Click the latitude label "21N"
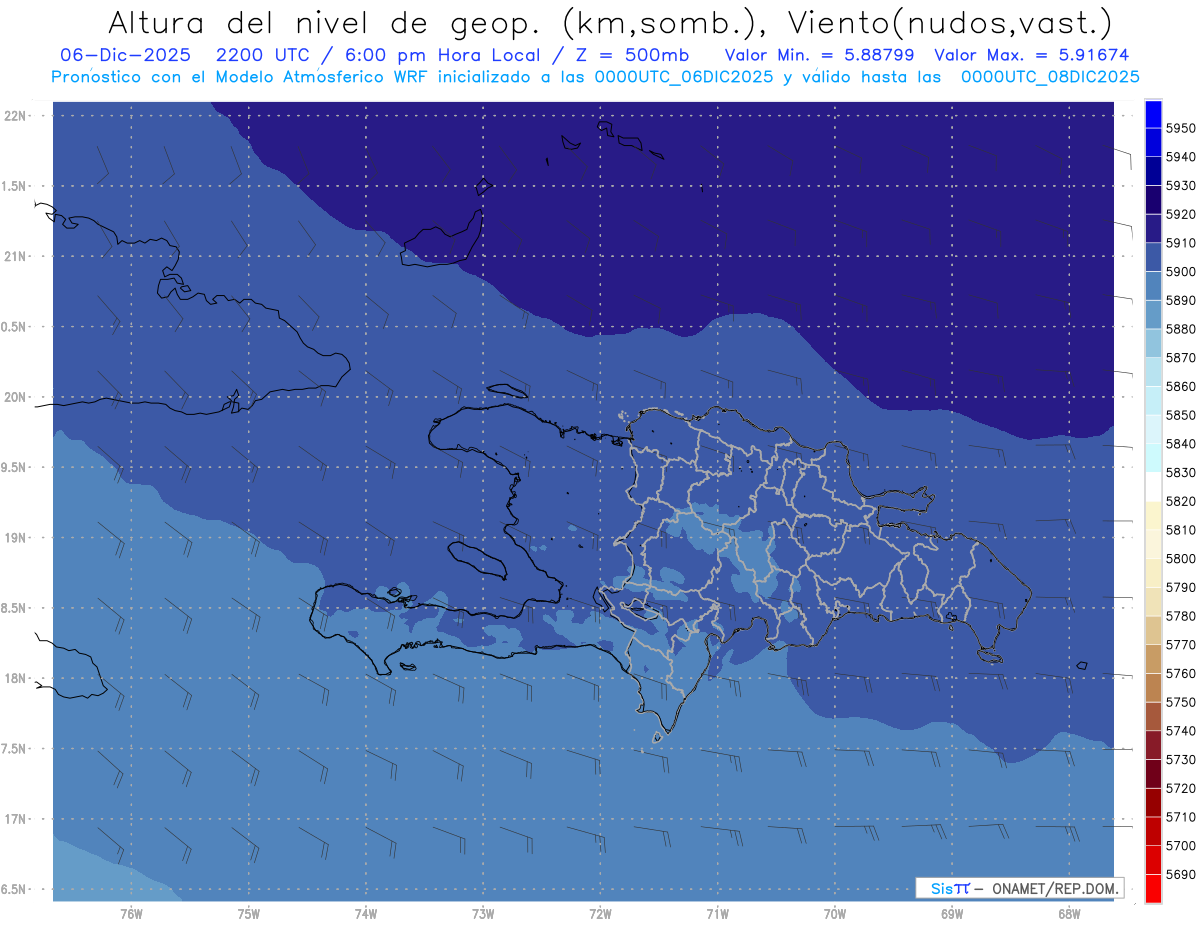The width and height of the screenshot is (1200, 927). [x=15, y=257]
